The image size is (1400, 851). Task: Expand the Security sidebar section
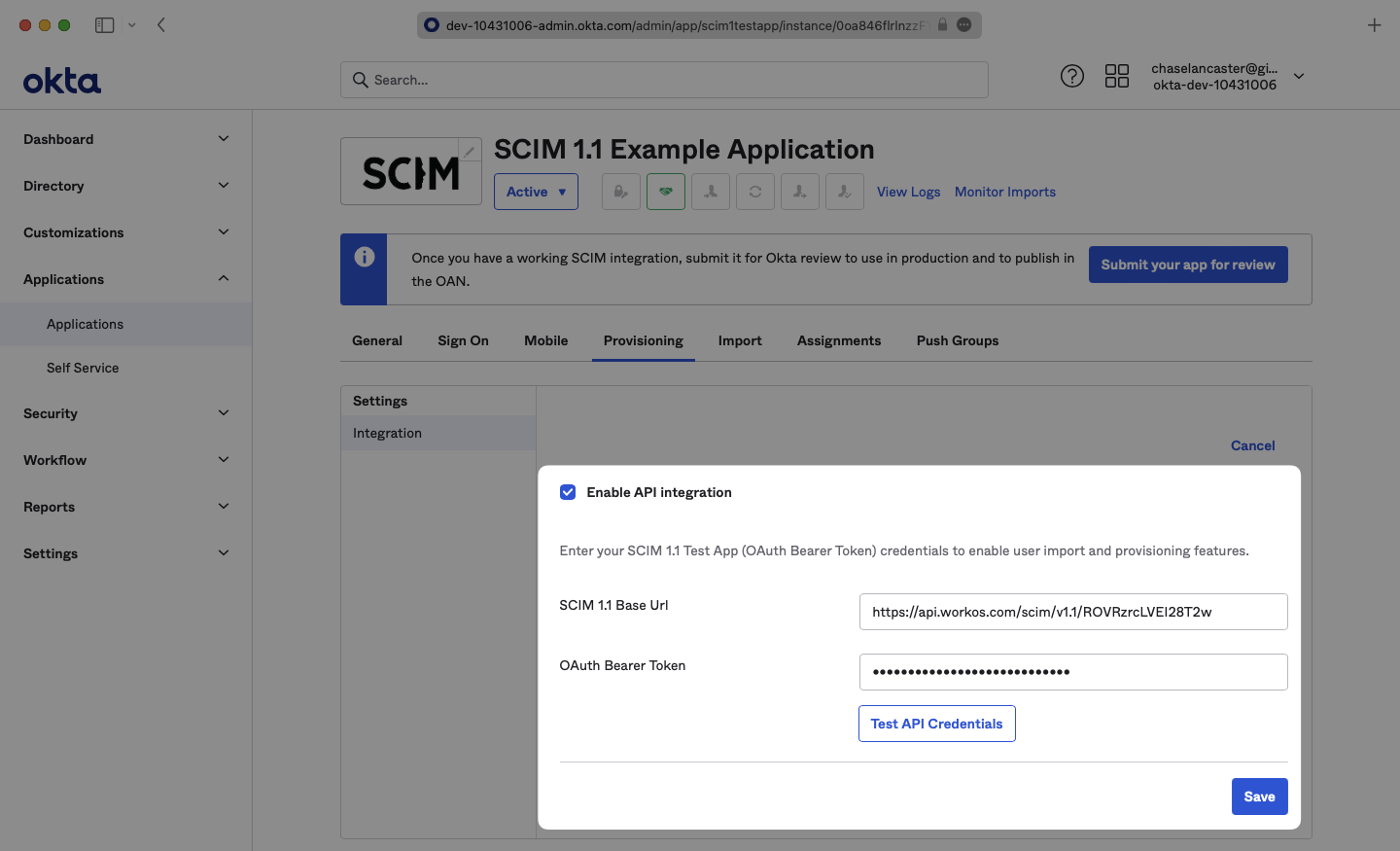click(126, 413)
